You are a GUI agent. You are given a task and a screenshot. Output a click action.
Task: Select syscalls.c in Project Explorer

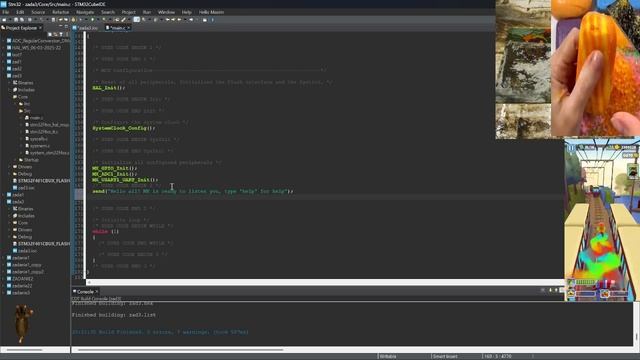(x=36, y=139)
